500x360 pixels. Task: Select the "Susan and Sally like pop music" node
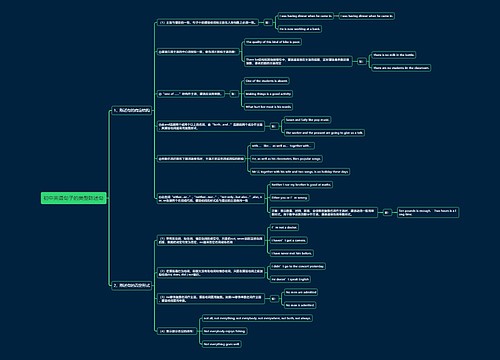307,120
